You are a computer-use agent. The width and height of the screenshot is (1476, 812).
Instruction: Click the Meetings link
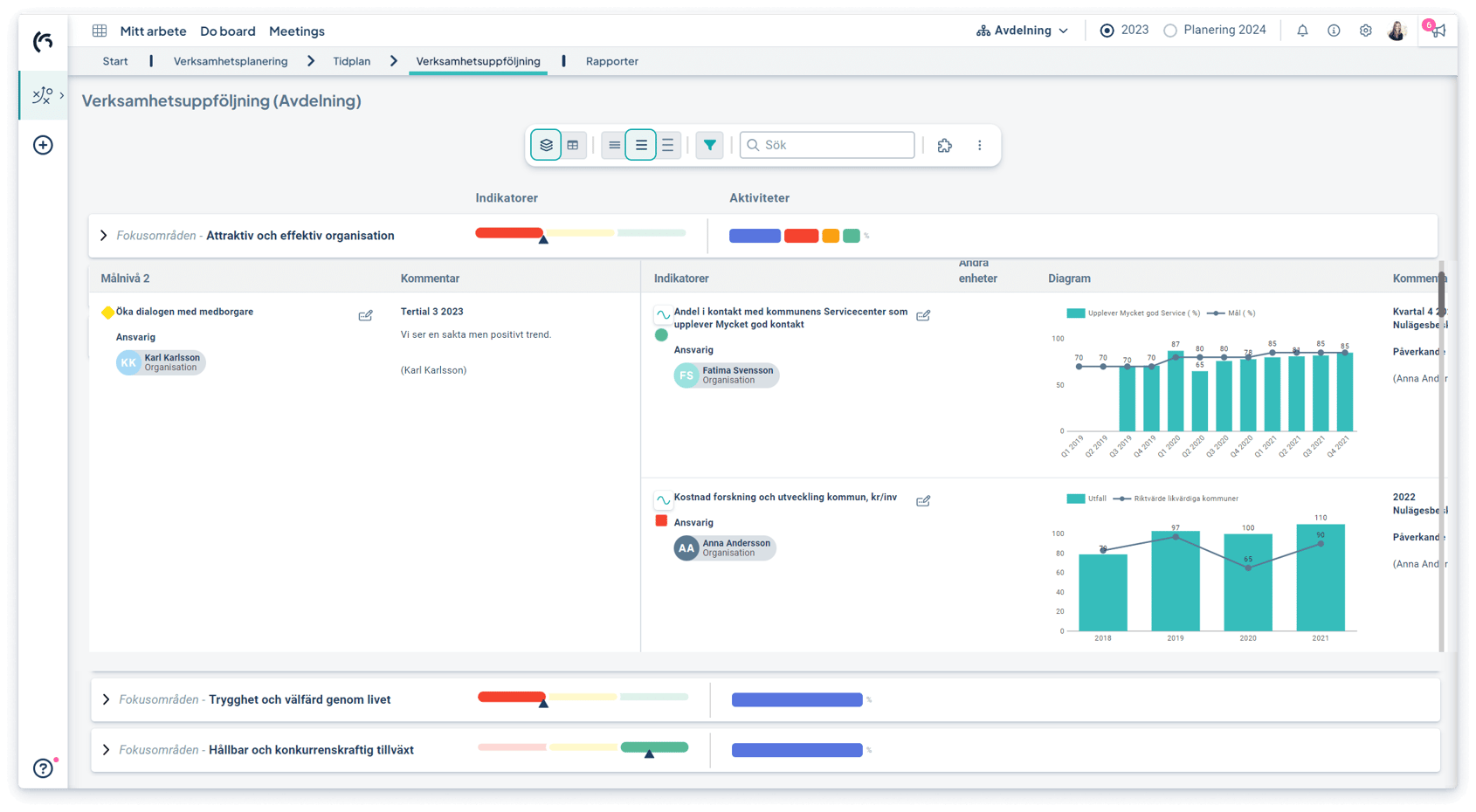click(x=296, y=31)
